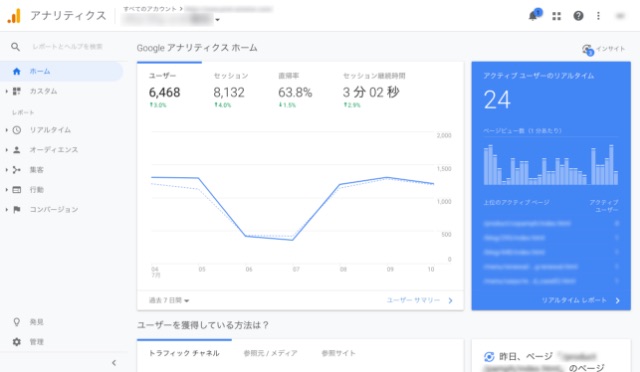Click the 発見 lightbulb icon
640x372 pixels.
click(16, 322)
